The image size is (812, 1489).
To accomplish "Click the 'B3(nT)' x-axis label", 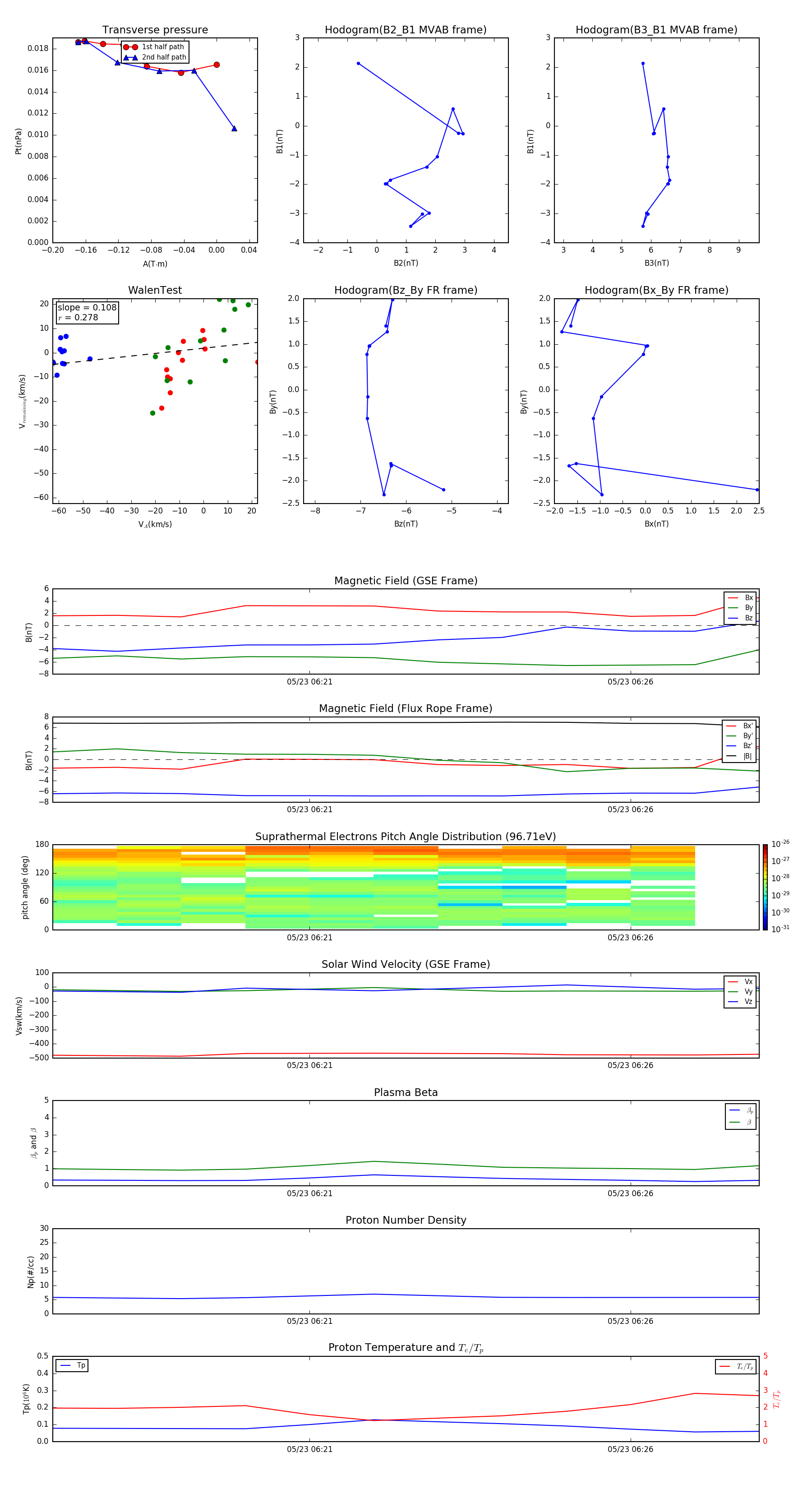I will (x=656, y=263).
